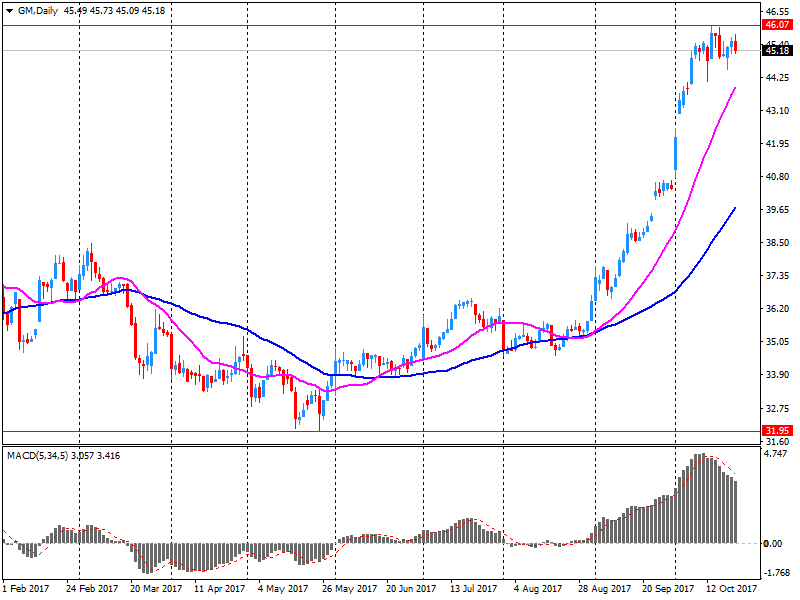
Task: Click the 38.50 price axis label
Action: tap(777, 243)
